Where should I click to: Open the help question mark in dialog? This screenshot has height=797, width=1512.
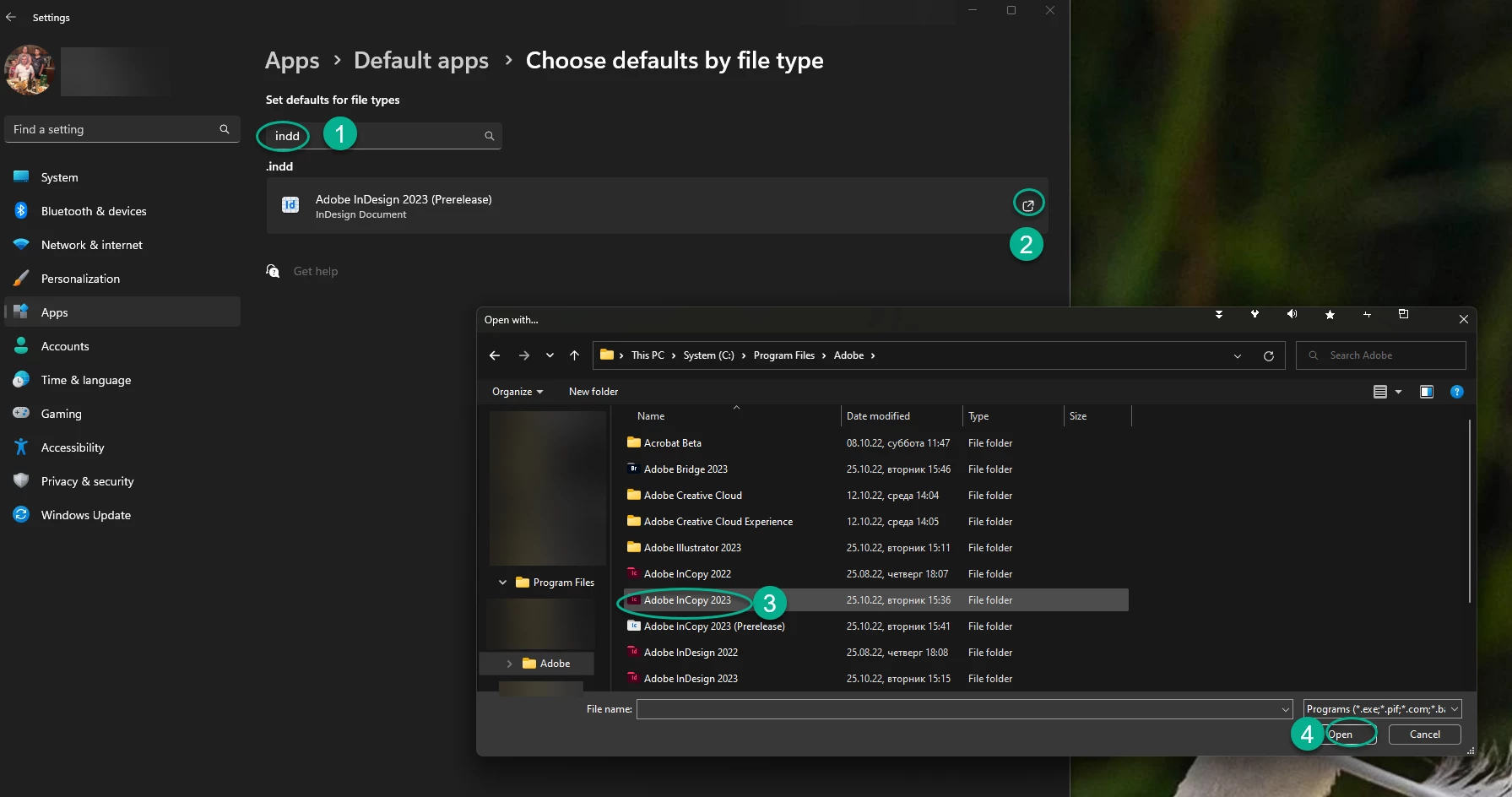pos(1456,392)
